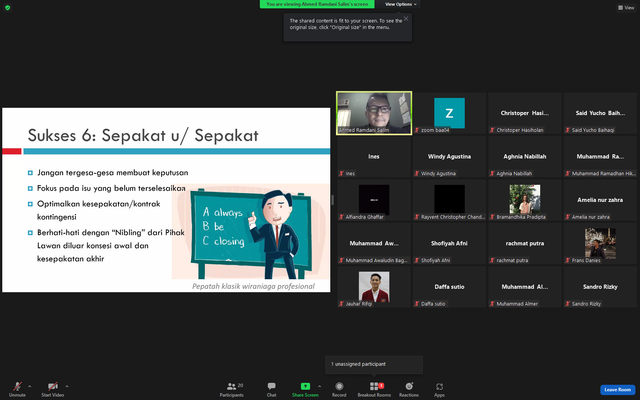Open video options arrow beside Start Video
640x400 pixels.
tap(67, 386)
